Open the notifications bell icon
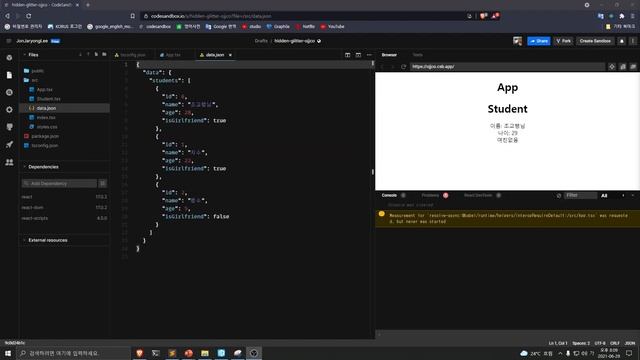Viewport: 640px width, 360px height. pyautogui.click(x=622, y=41)
